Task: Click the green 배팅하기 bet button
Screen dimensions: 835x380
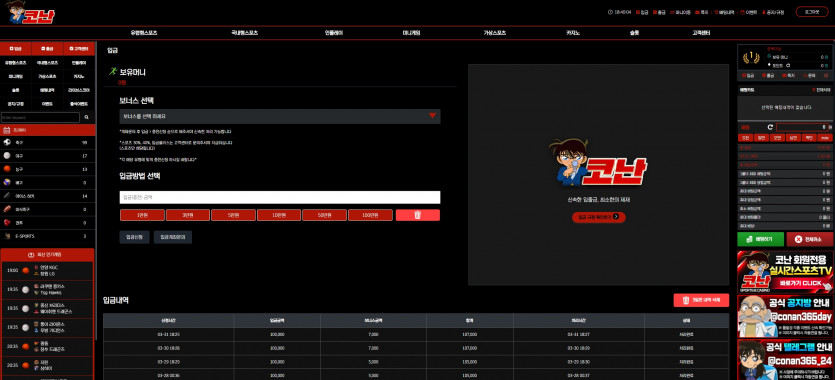Action: [760, 239]
